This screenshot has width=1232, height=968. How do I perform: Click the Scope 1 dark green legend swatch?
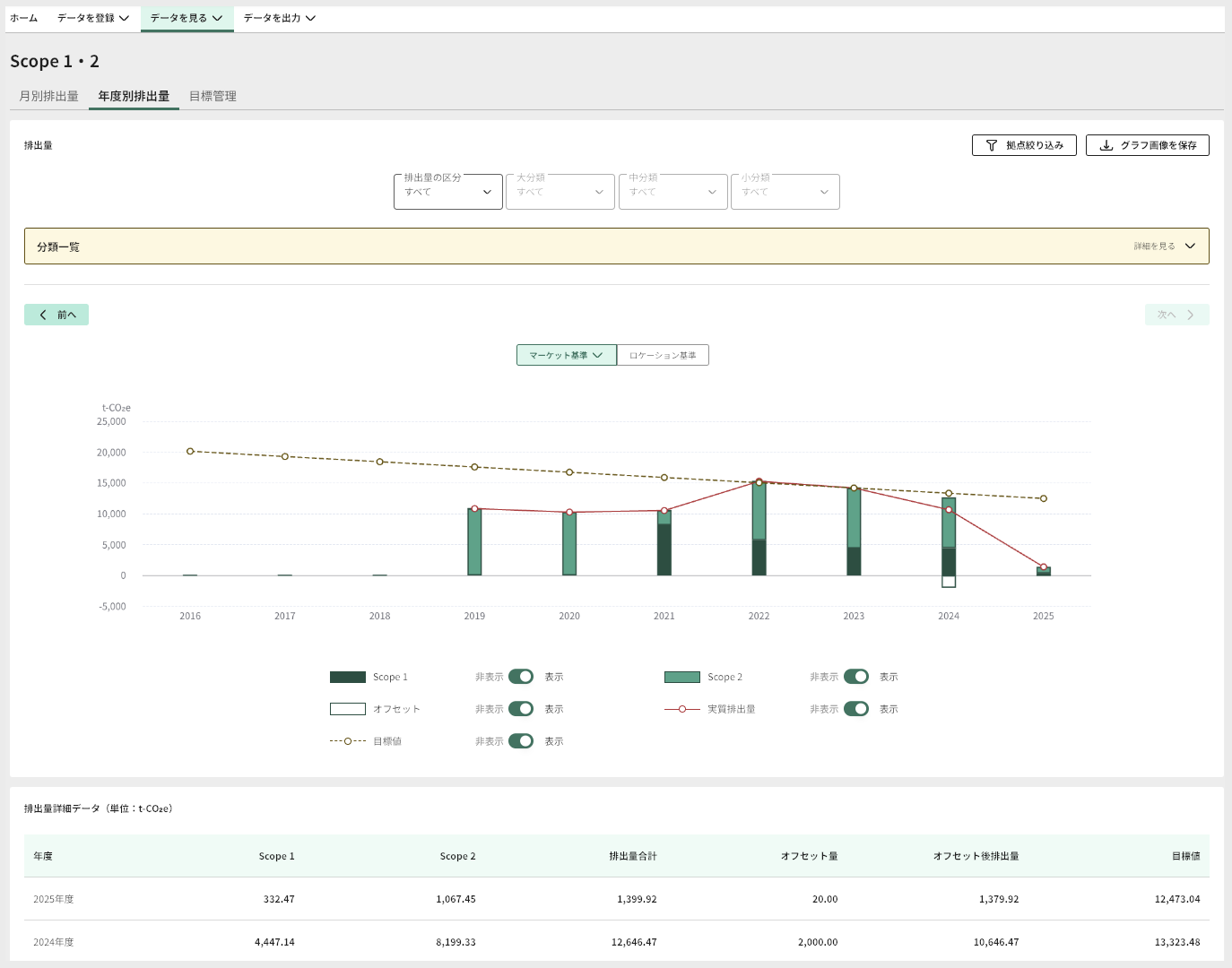tap(348, 678)
